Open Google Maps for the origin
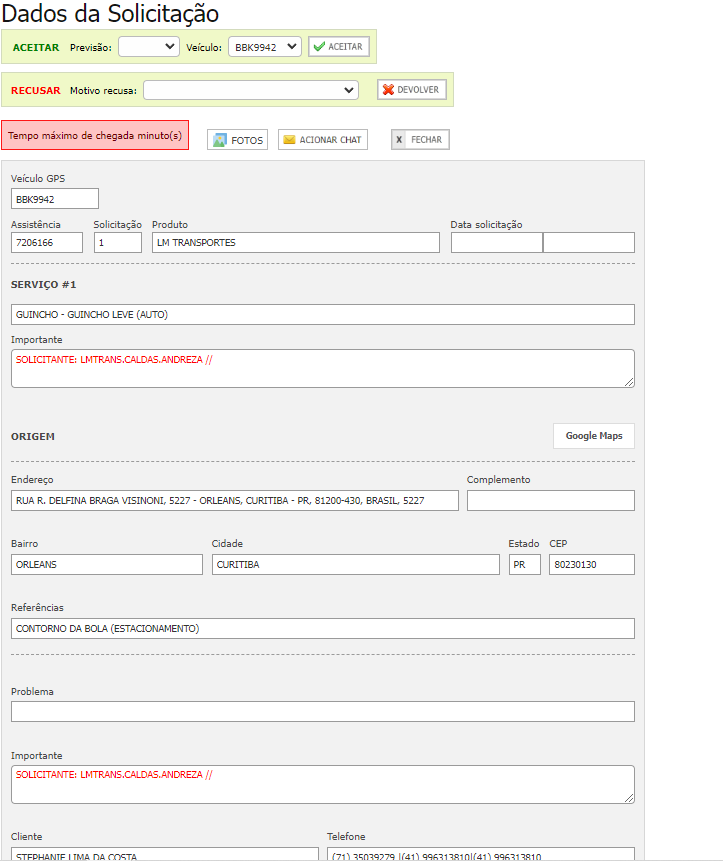Viewport: 723px width, 861px height. coord(593,436)
